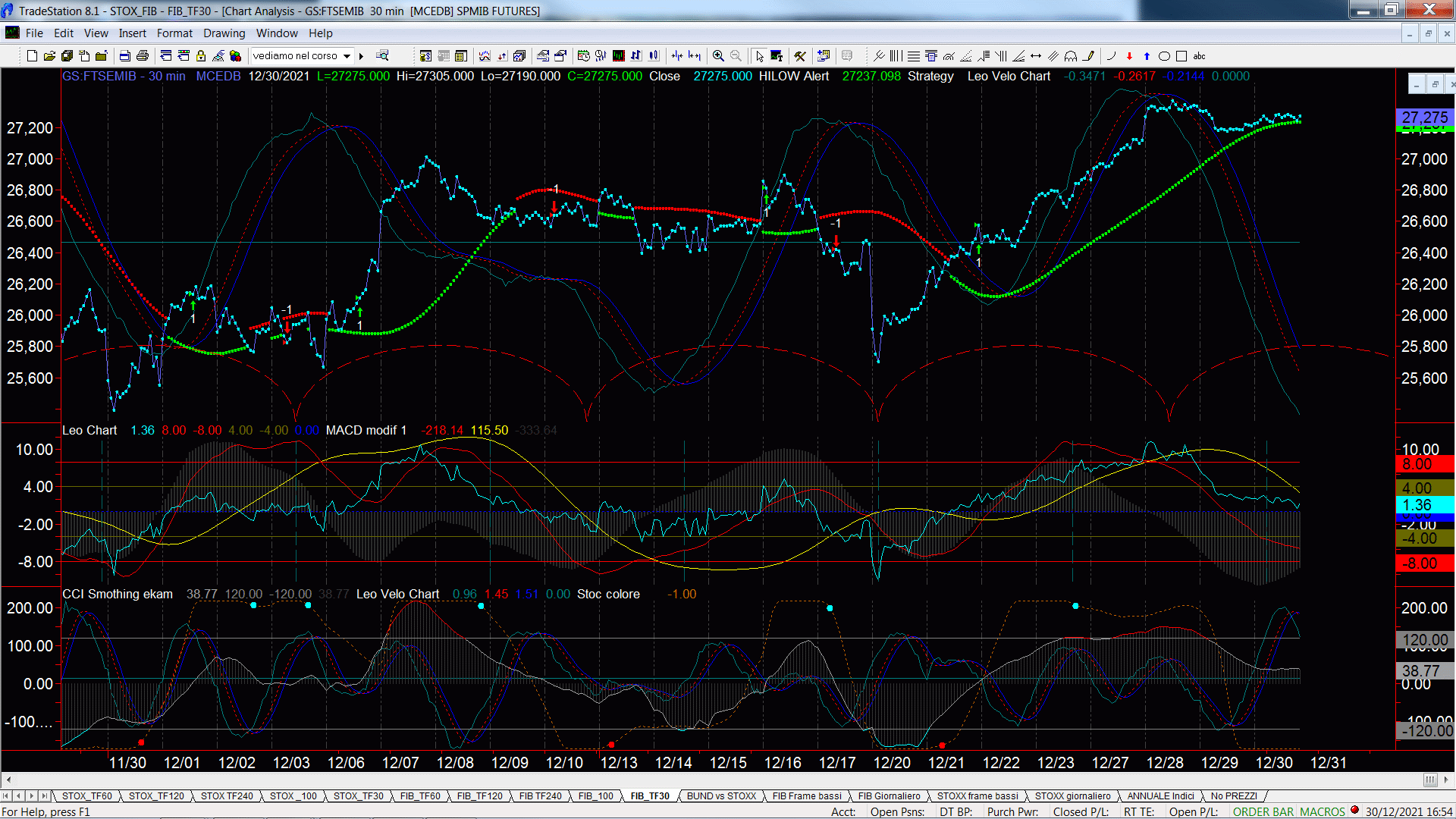1456x819 pixels.
Task: Select the ellipse drawing tool
Action: (1164, 55)
